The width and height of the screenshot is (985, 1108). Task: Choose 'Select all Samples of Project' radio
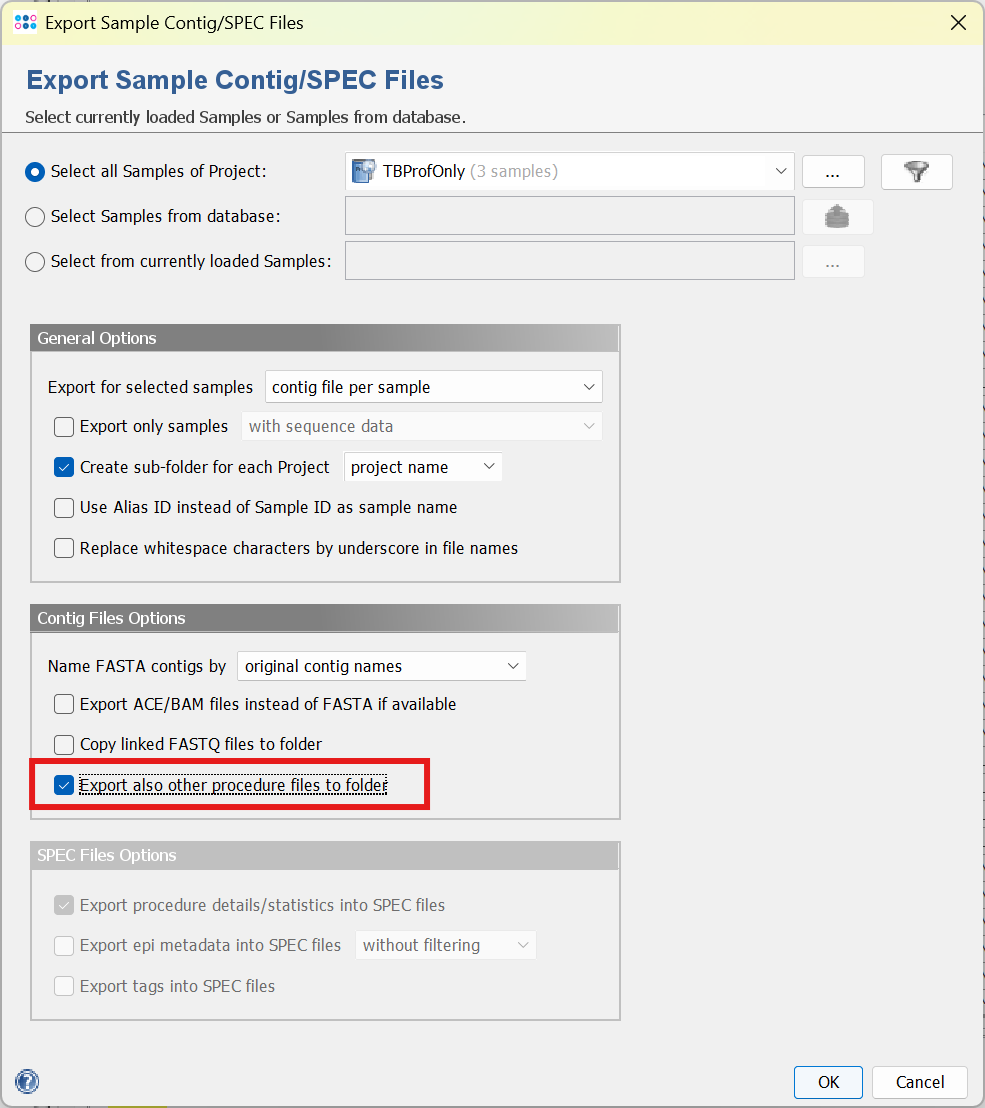[35, 172]
